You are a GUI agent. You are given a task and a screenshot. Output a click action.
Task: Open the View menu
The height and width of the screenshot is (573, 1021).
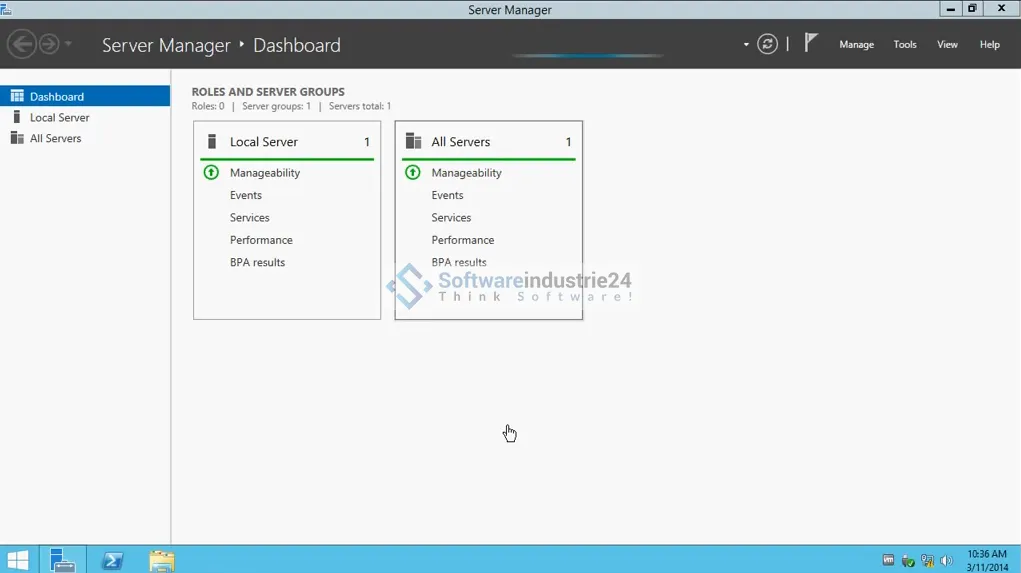(947, 44)
